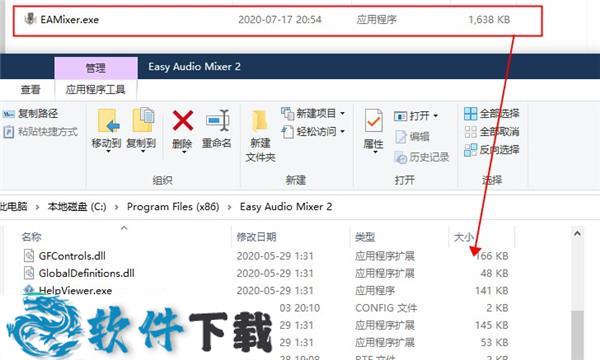
Task: Click 全部取消 in the ribbon
Action: click(492, 132)
